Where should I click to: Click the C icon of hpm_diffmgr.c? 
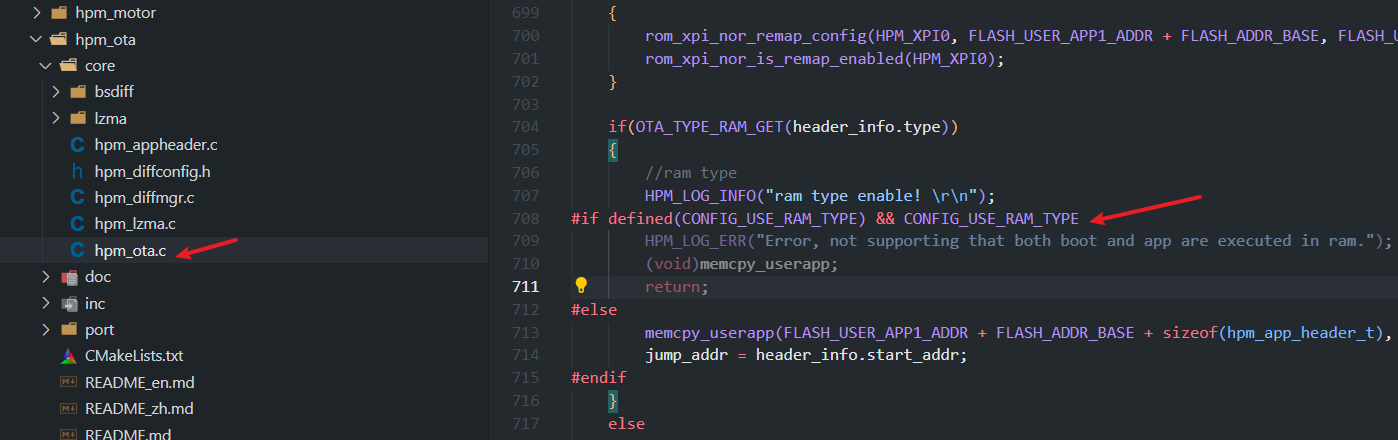point(78,197)
